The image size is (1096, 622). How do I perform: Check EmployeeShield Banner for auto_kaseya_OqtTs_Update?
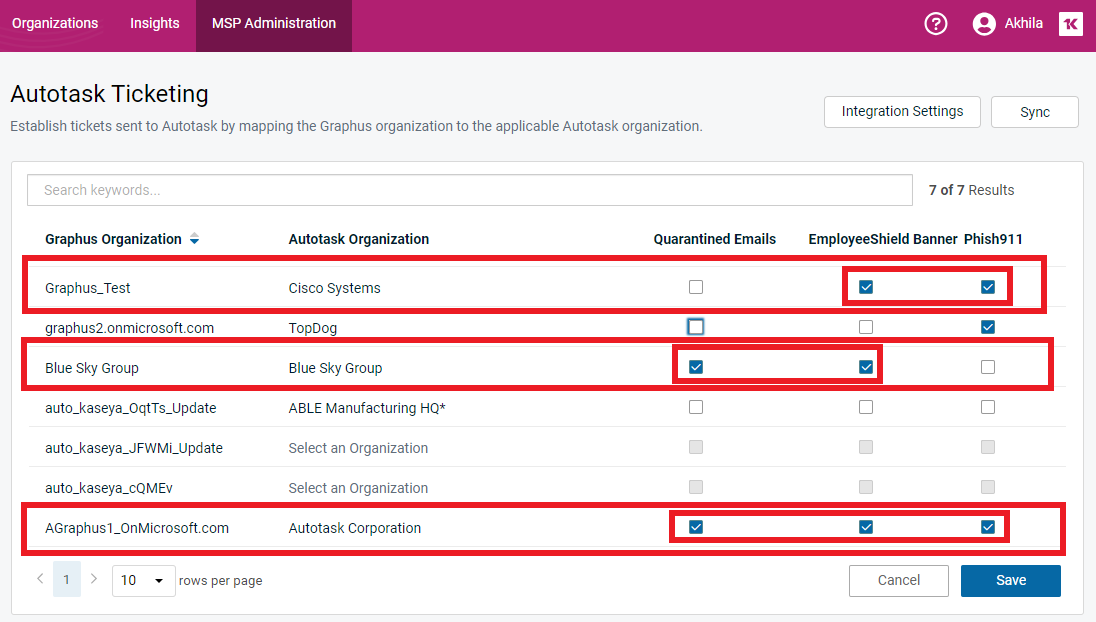tap(866, 407)
